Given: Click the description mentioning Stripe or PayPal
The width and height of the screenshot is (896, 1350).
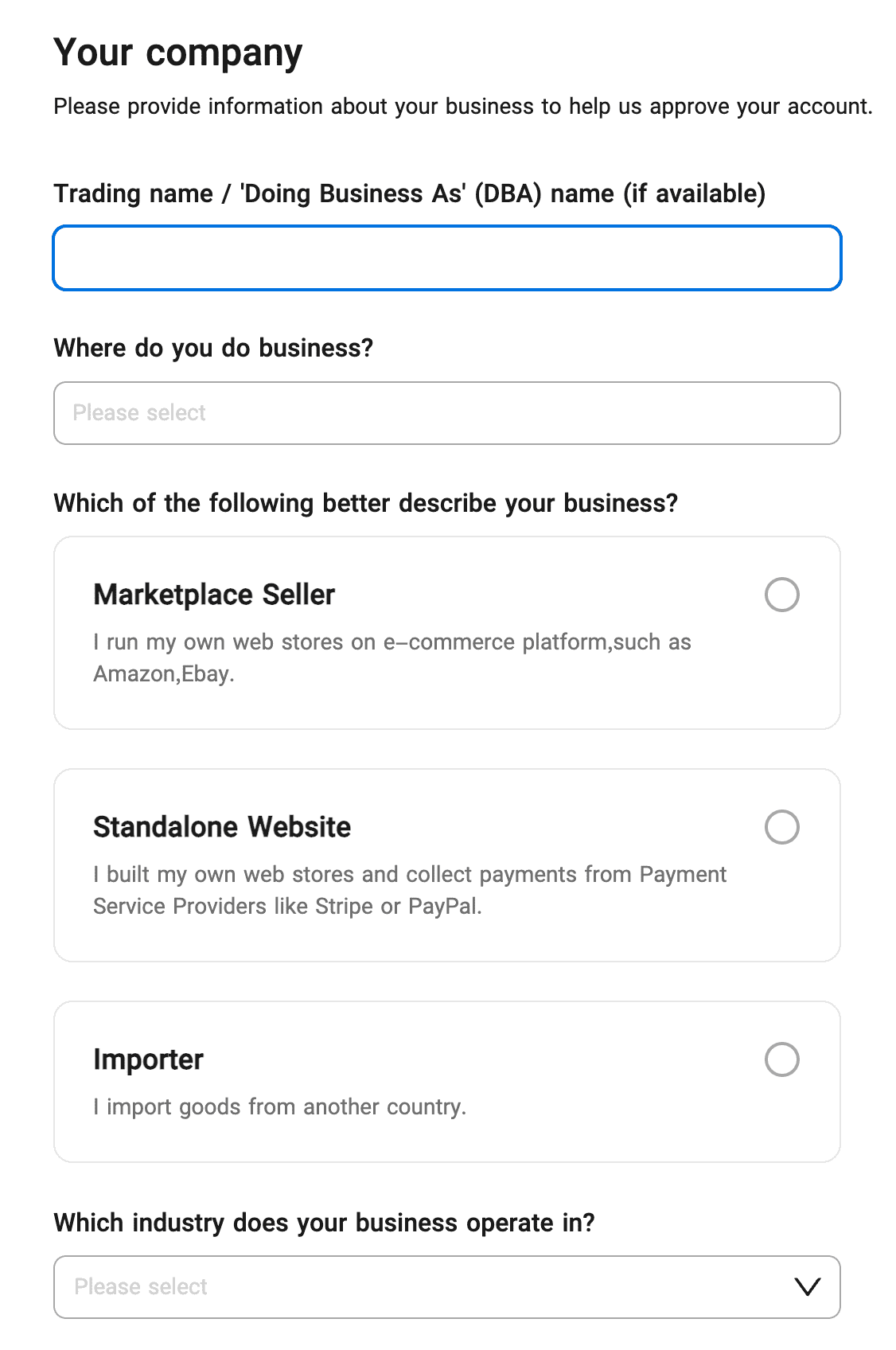Looking at the screenshot, I should [x=409, y=890].
